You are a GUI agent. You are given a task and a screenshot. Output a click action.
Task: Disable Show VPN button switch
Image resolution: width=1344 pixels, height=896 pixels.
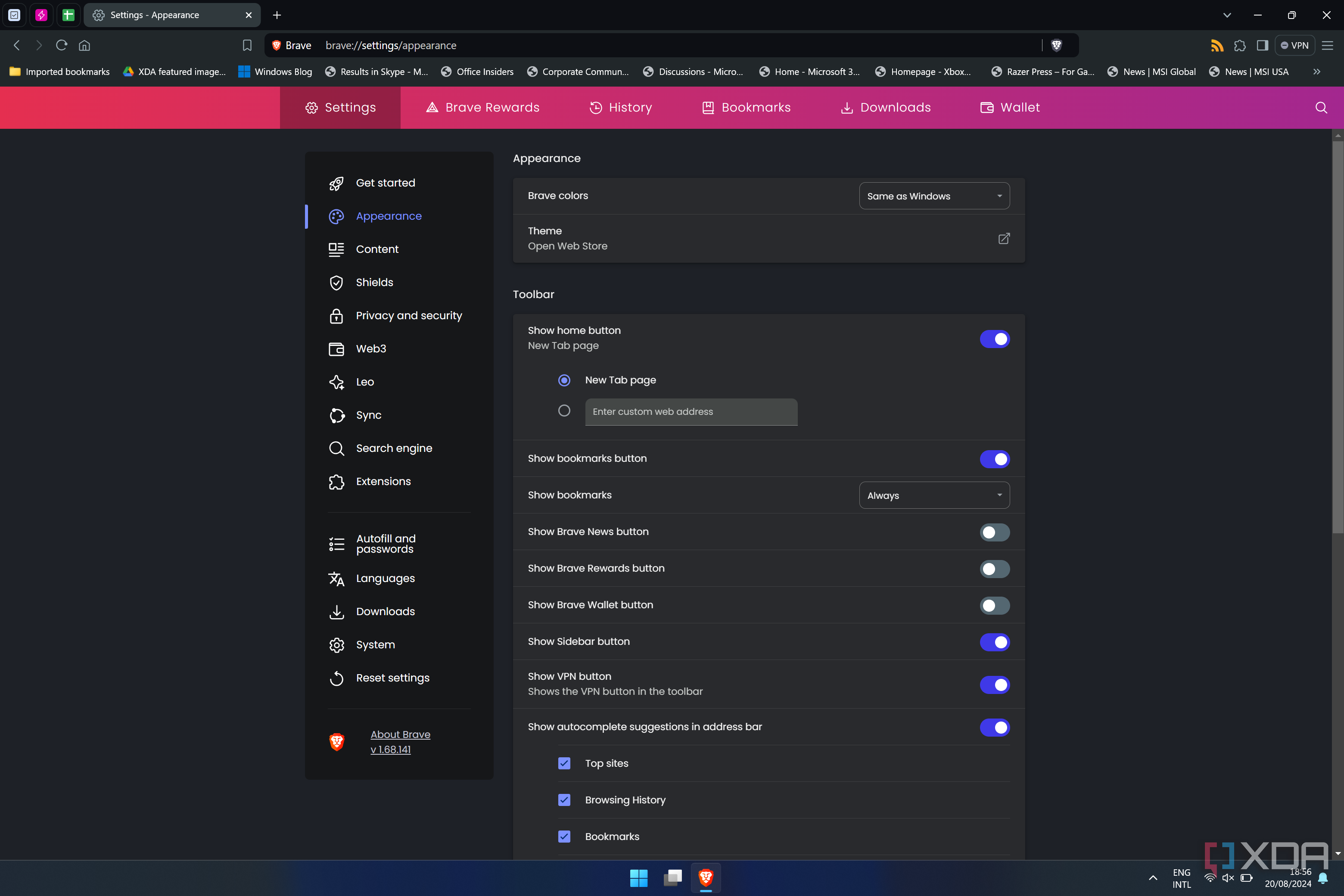tap(994, 684)
